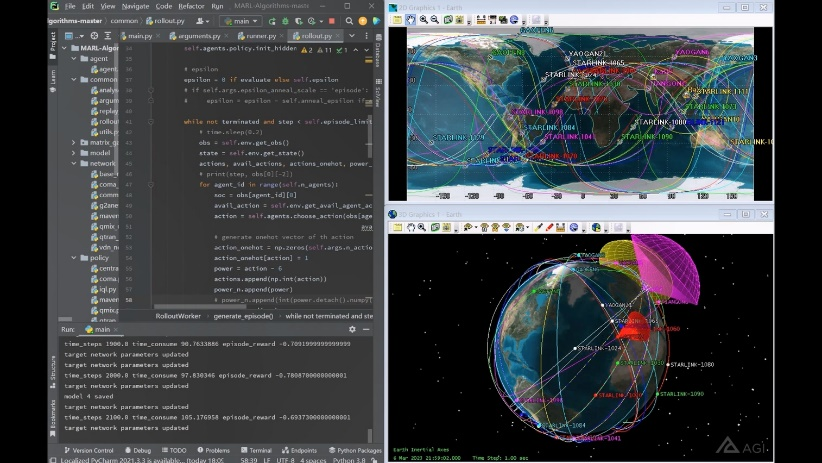The image size is (822, 463).
Task: Open the Navigate menu
Action: [x=135, y=6]
